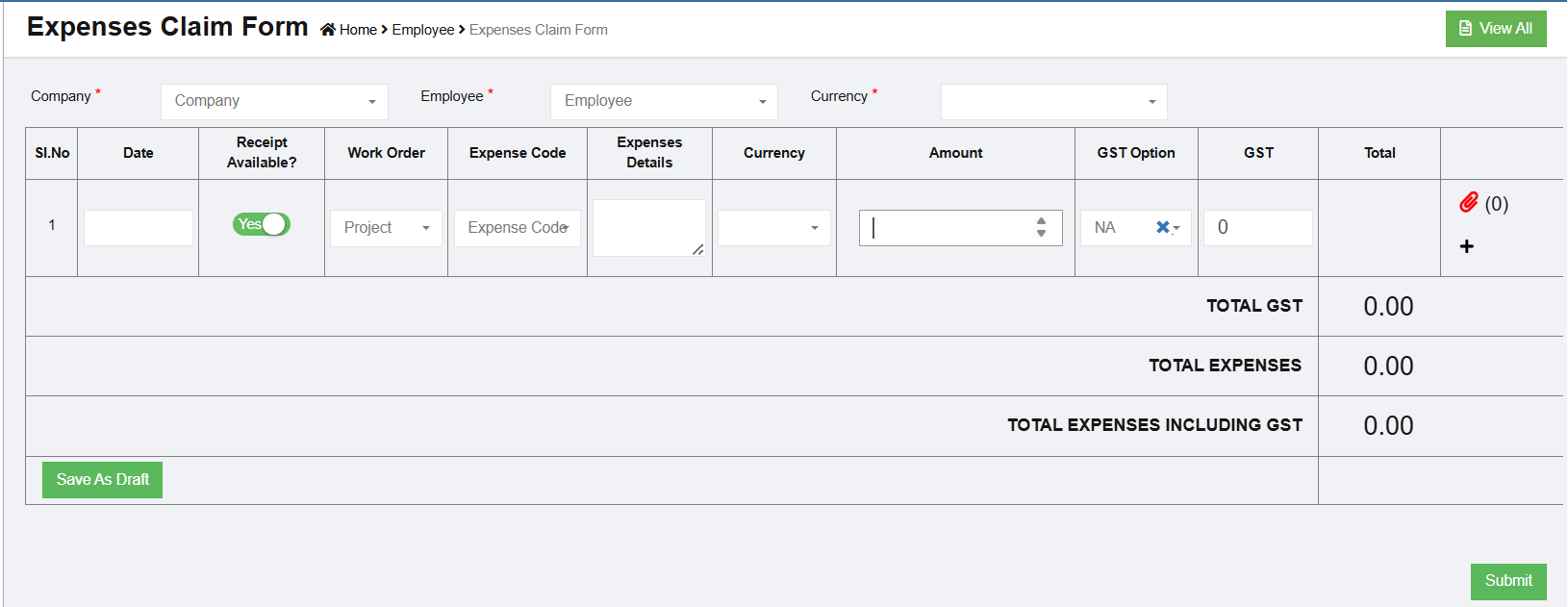Focus the Amount number field
The image size is (1568, 607).
[x=960, y=228]
